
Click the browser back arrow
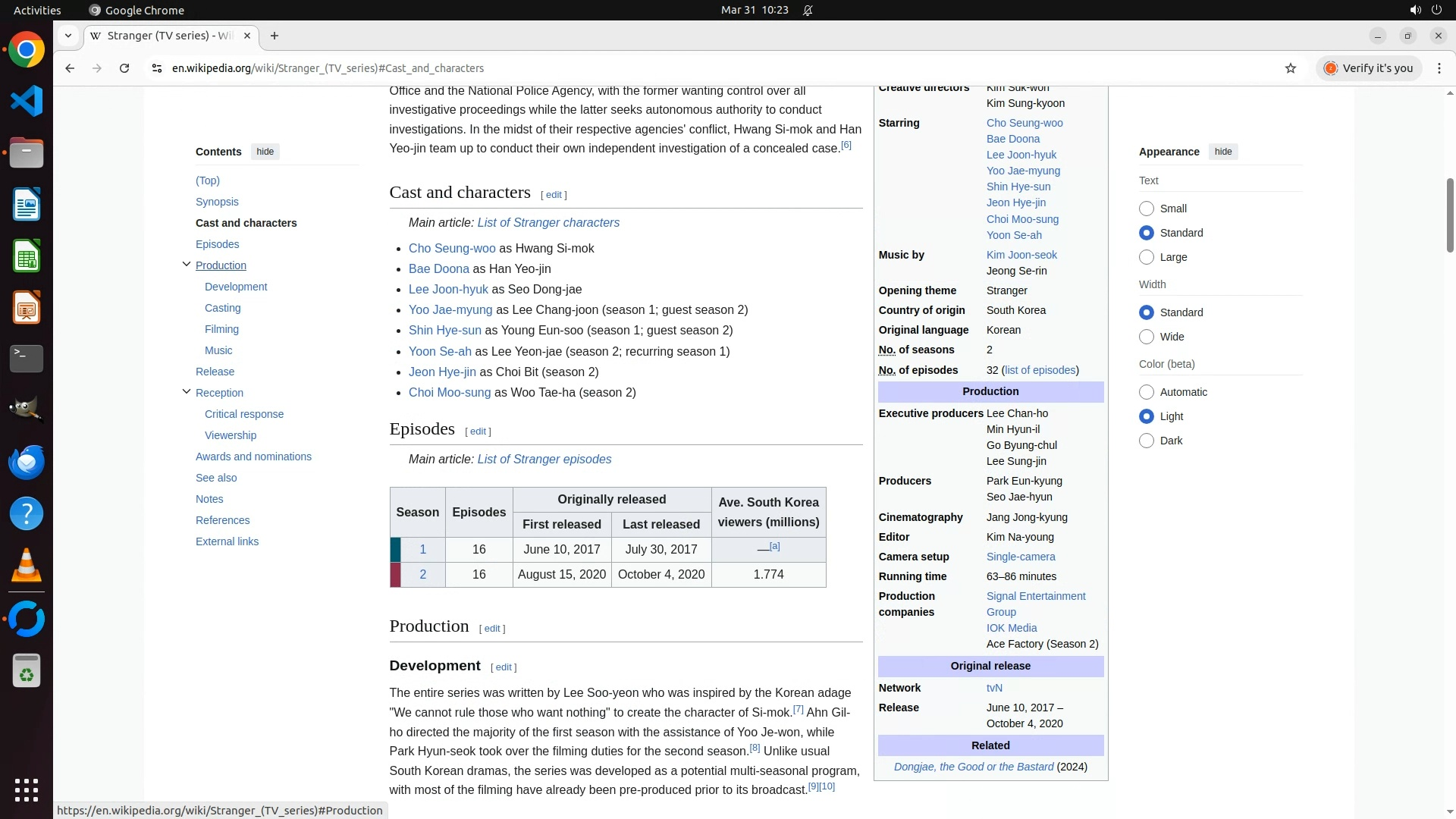pyautogui.click(x=70, y=68)
